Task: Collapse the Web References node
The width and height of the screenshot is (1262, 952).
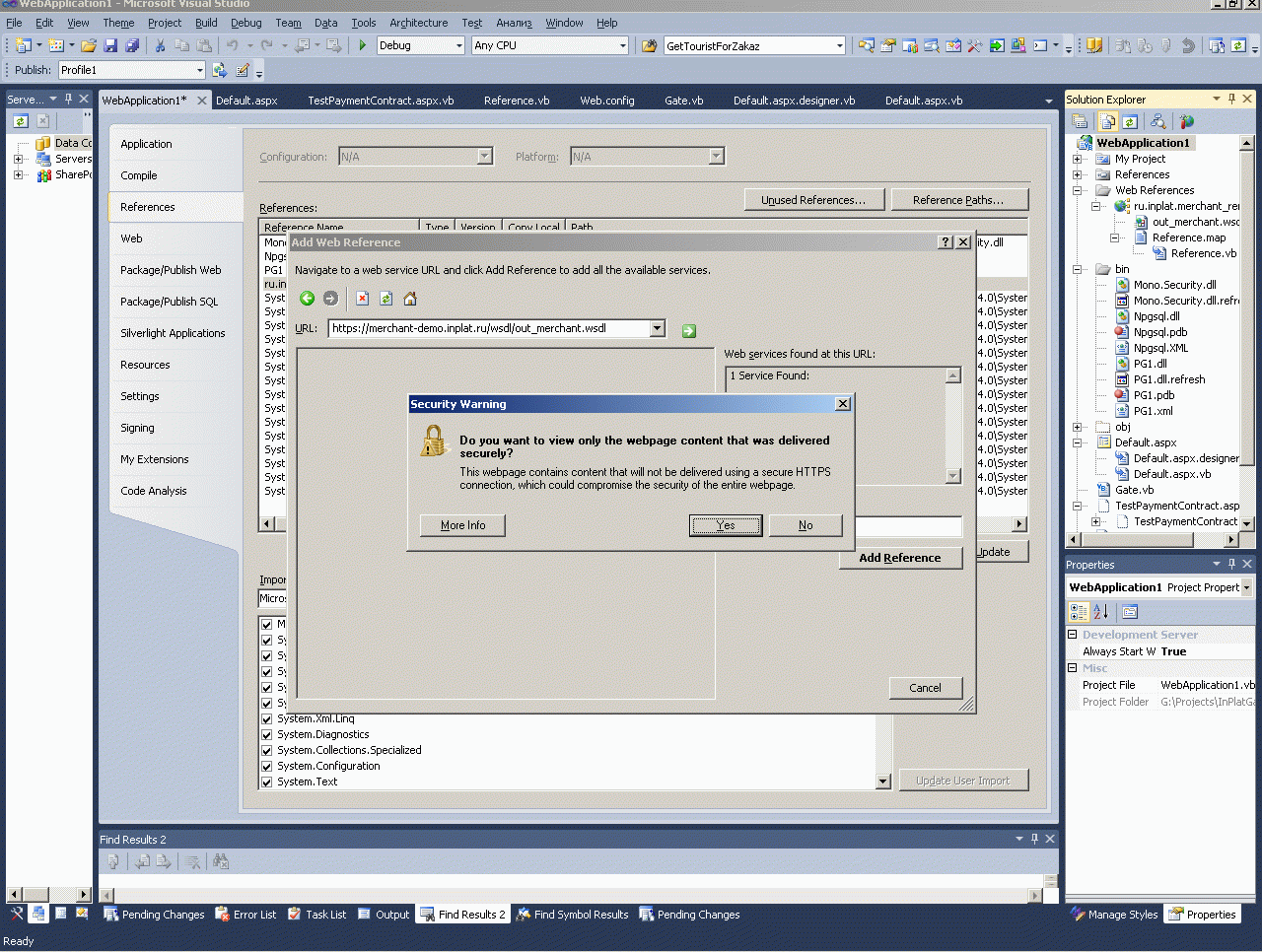Action: coord(1078,190)
